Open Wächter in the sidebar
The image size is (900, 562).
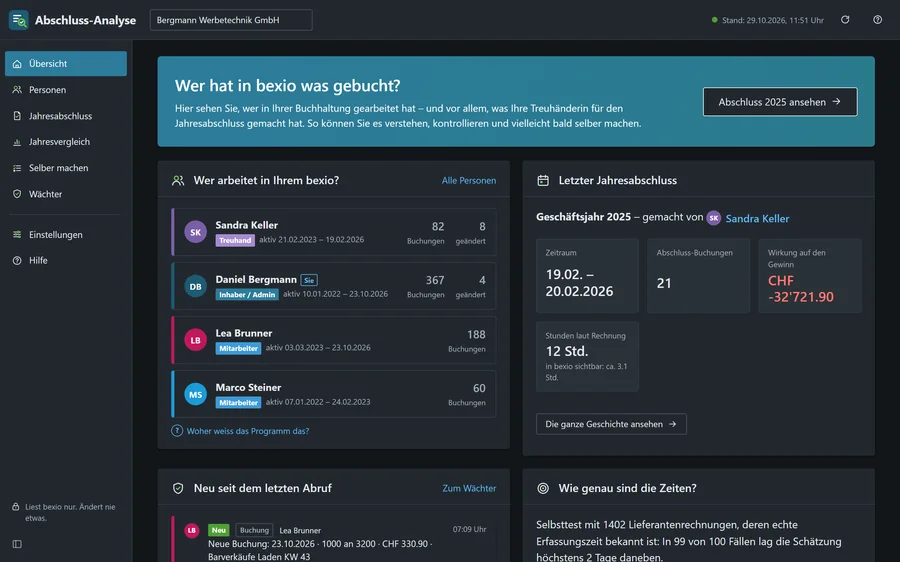coord(66,194)
